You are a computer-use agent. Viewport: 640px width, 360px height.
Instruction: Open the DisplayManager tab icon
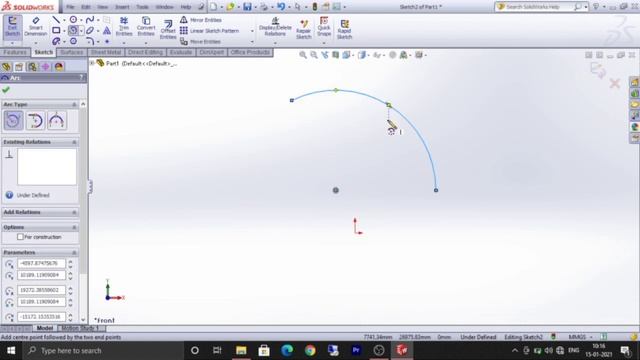[x=59, y=67]
